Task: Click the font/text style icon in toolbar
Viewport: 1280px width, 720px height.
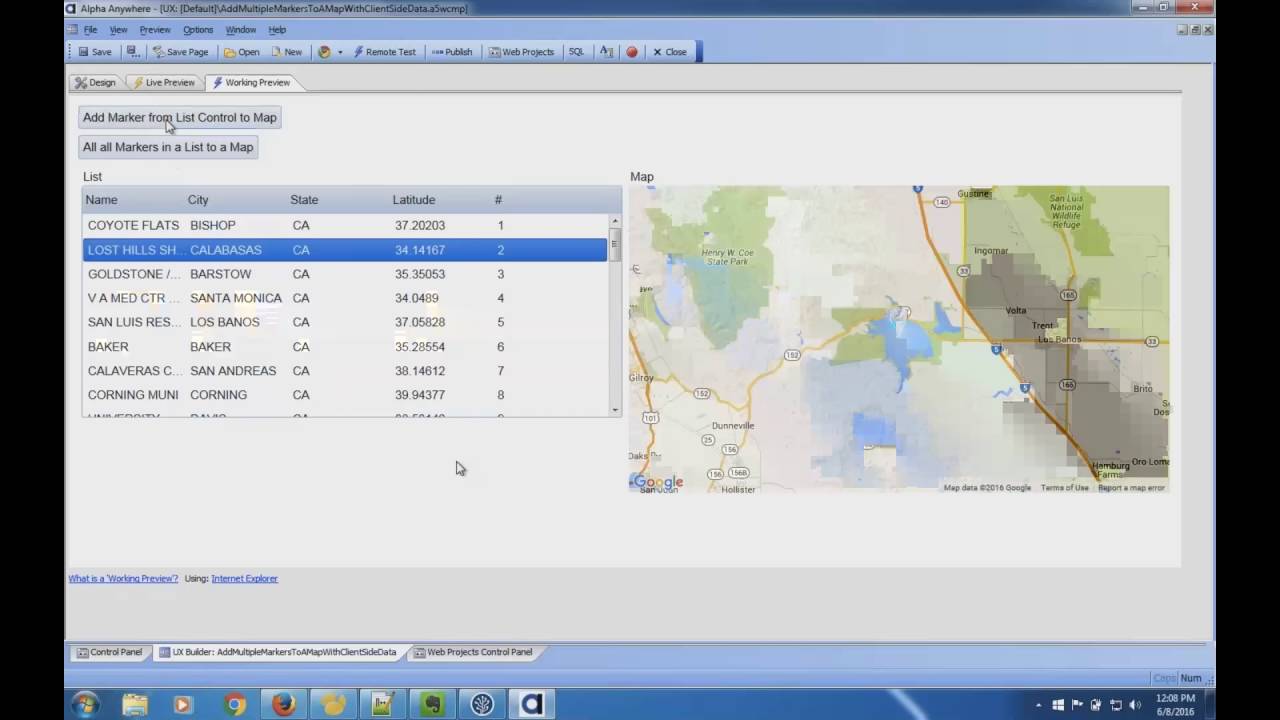Action: [x=606, y=52]
